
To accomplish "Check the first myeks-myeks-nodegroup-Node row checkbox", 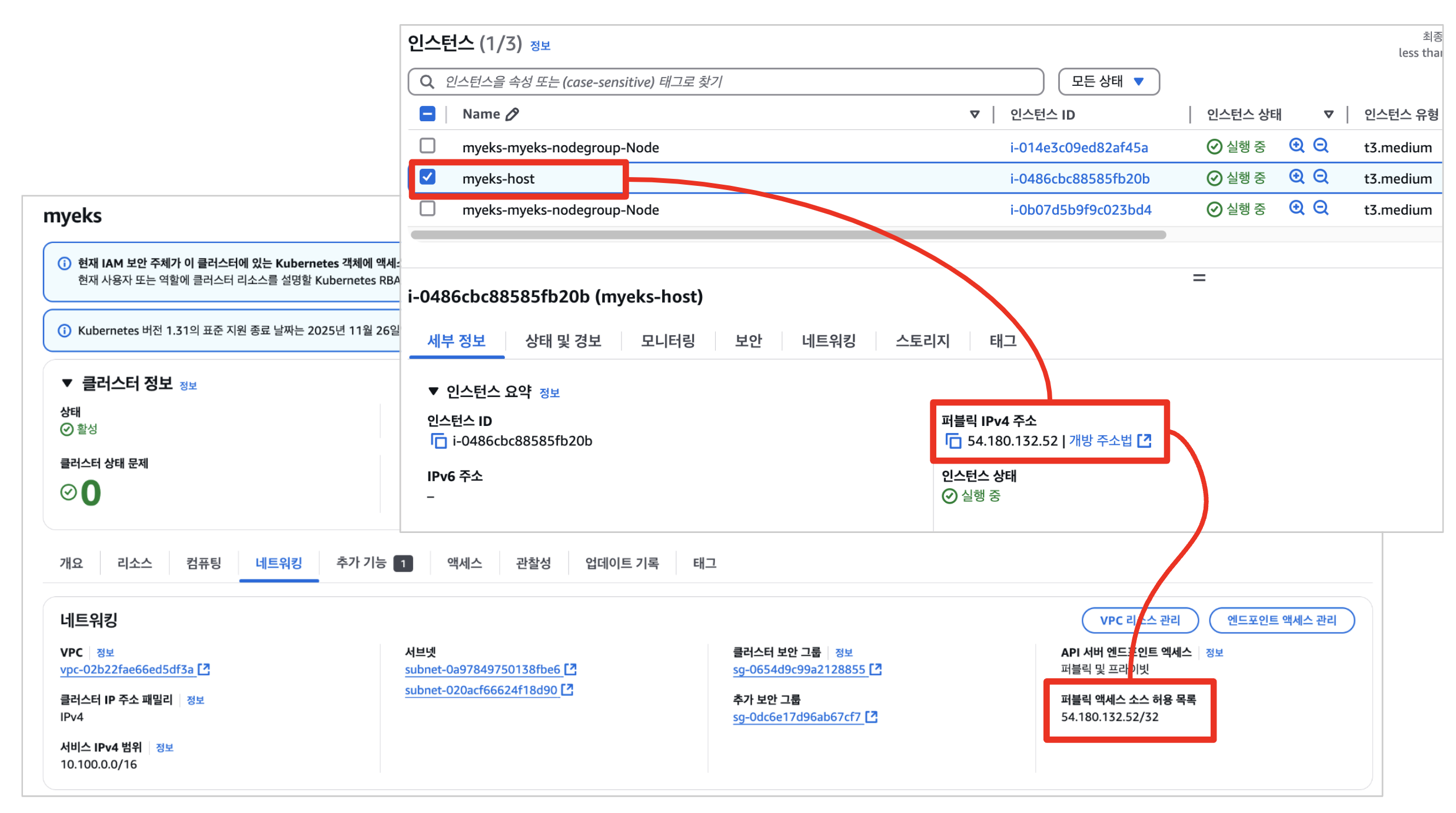I will tap(427, 146).
